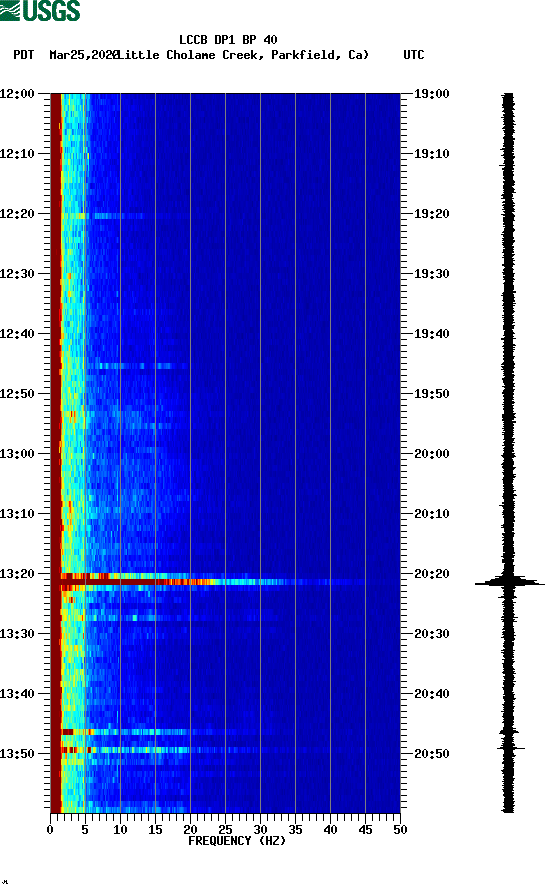Click the "13:40" PDT time label
The width and height of the screenshot is (552, 893).
coord(17,694)
